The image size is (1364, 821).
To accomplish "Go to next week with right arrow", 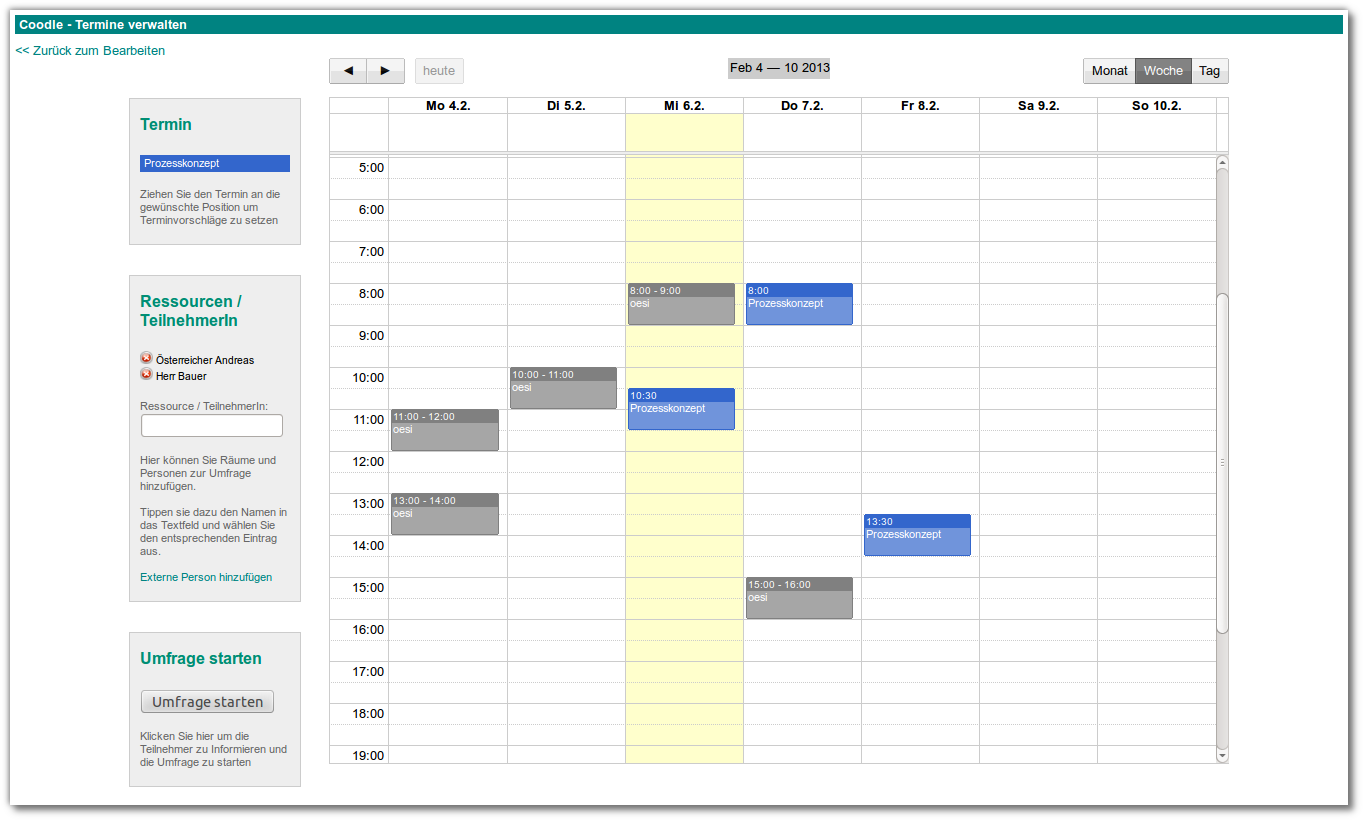I will click(x=385, y=71).
